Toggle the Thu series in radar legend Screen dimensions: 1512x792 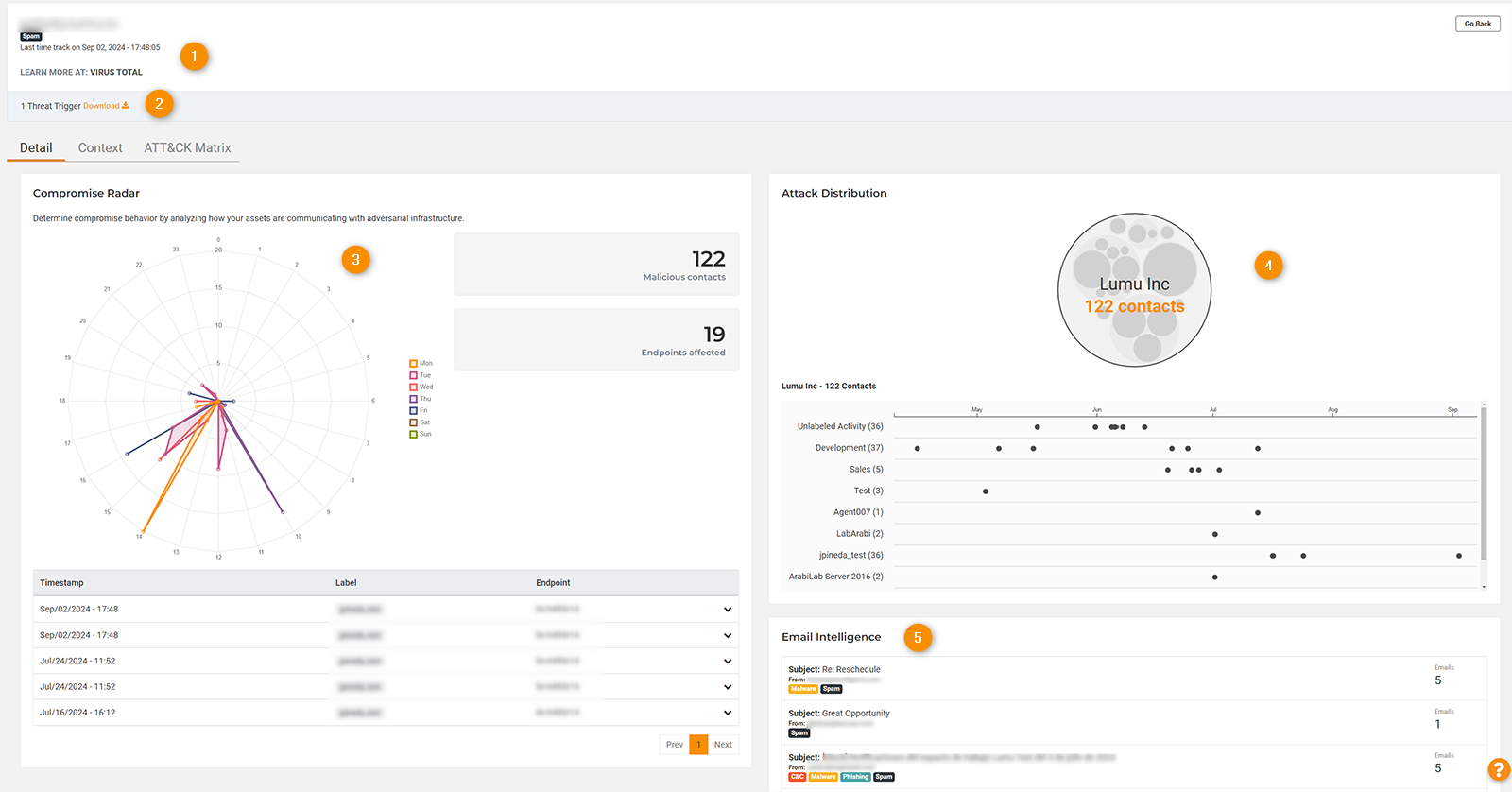click(414, 399)
